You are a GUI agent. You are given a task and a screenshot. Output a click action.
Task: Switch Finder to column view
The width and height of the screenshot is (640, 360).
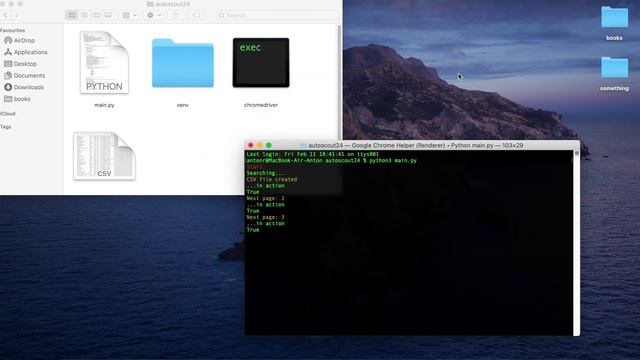click(96, 15)
